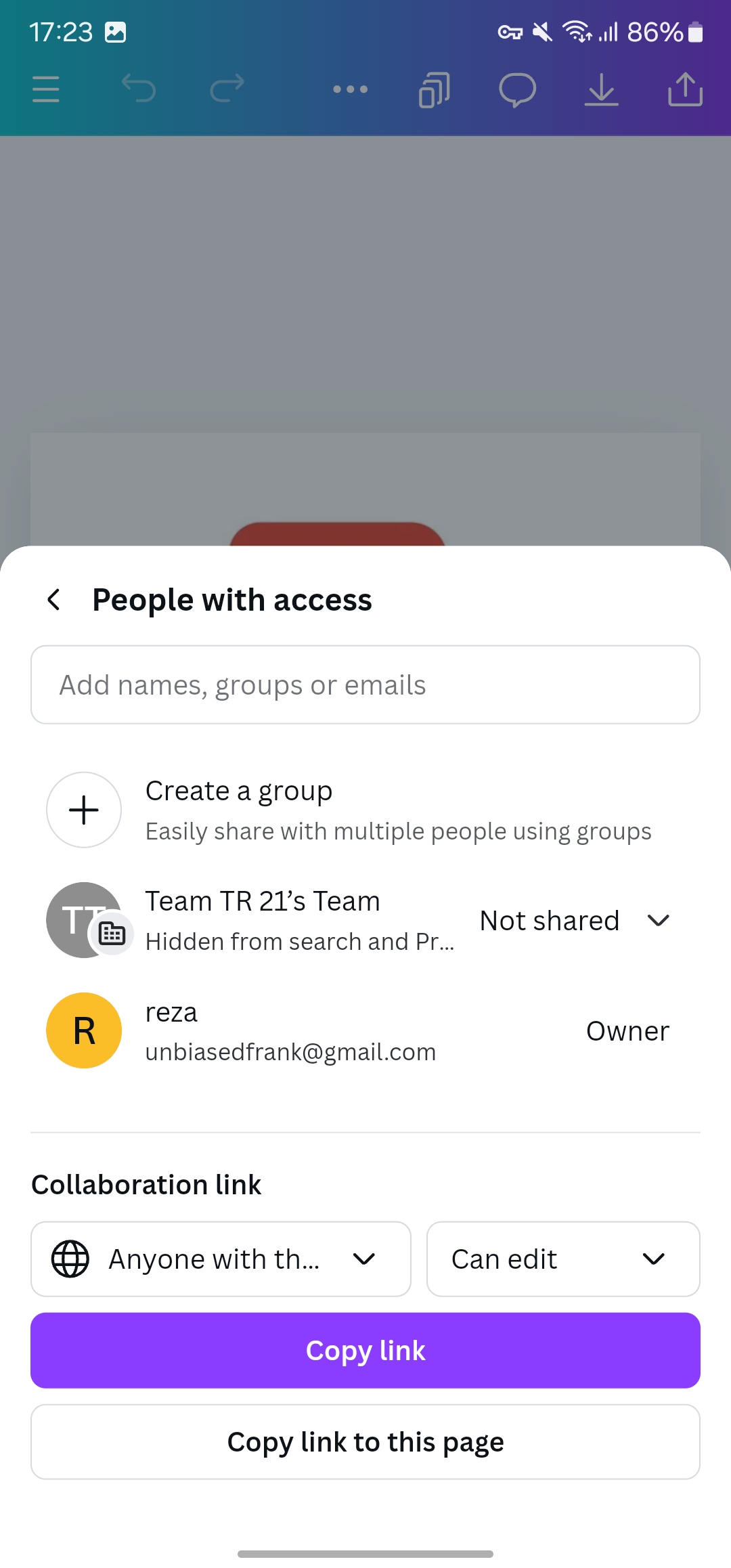Open the three-dot more options
731x1568 pixels.
tap(351, 89)
